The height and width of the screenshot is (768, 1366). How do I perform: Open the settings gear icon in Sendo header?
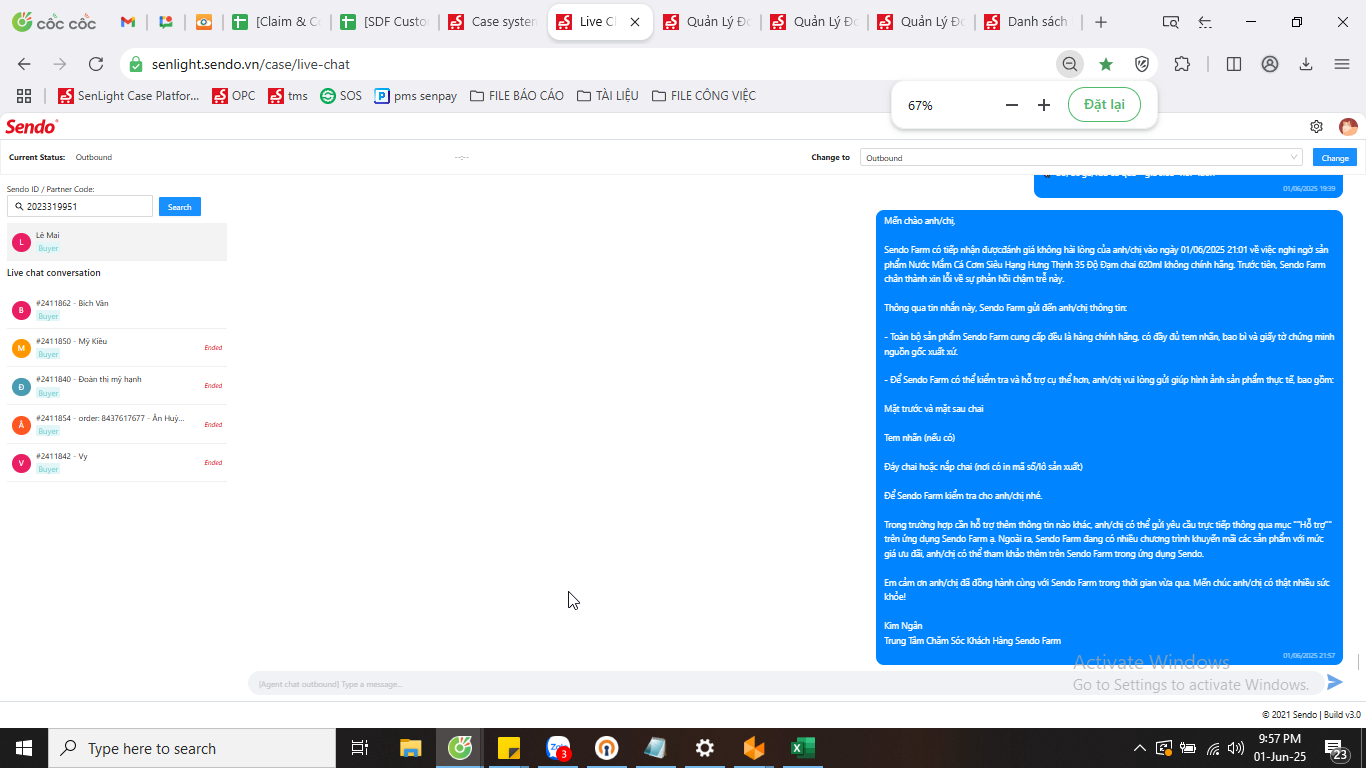pyautogui.click(x=1316, y=127)
